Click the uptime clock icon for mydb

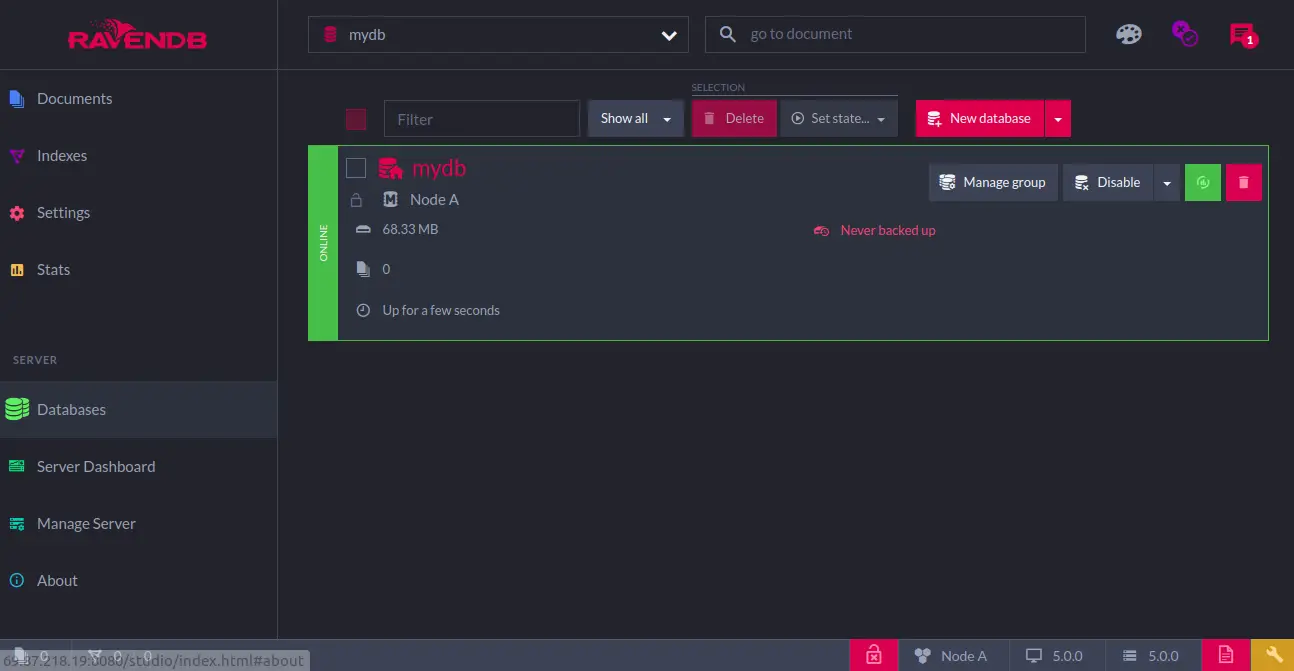coord(363,310)
